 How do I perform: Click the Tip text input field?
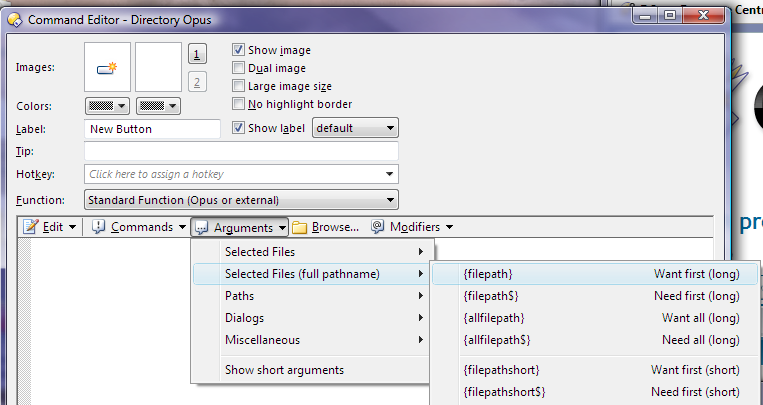241,151
